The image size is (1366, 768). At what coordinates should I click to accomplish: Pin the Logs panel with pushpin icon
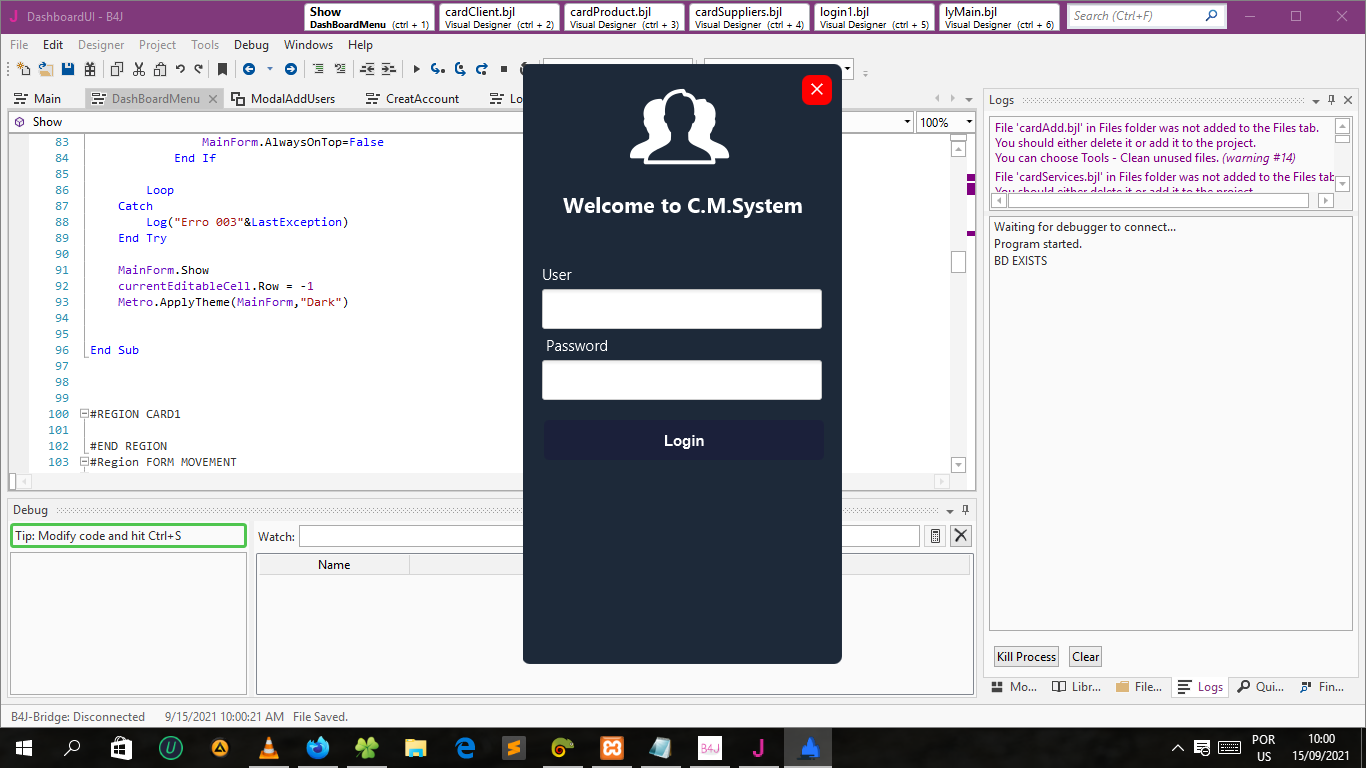1331,100
